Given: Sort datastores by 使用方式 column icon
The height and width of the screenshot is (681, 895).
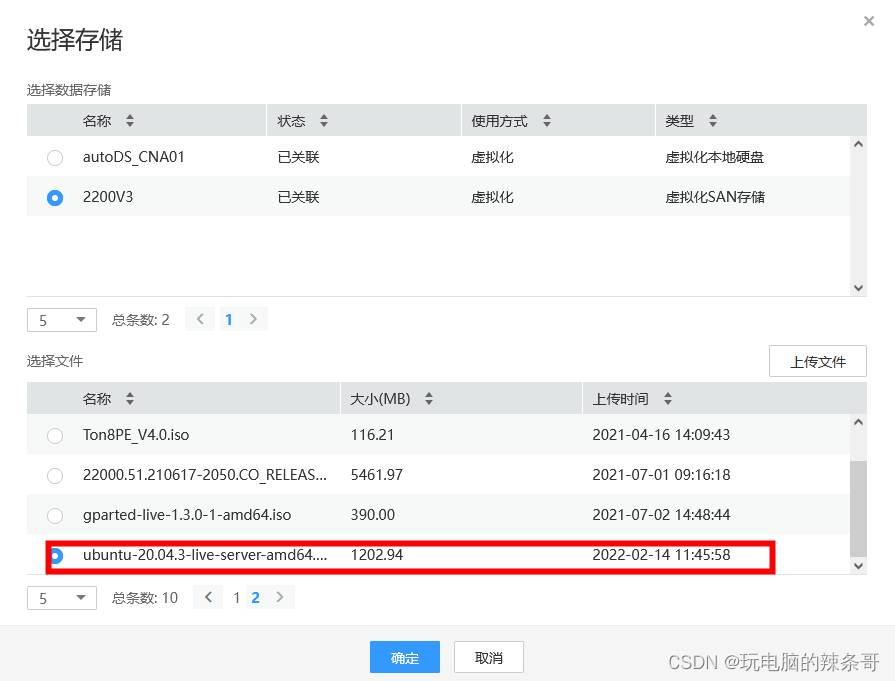Looking at the screenshot, I should (x=546, y=121).
